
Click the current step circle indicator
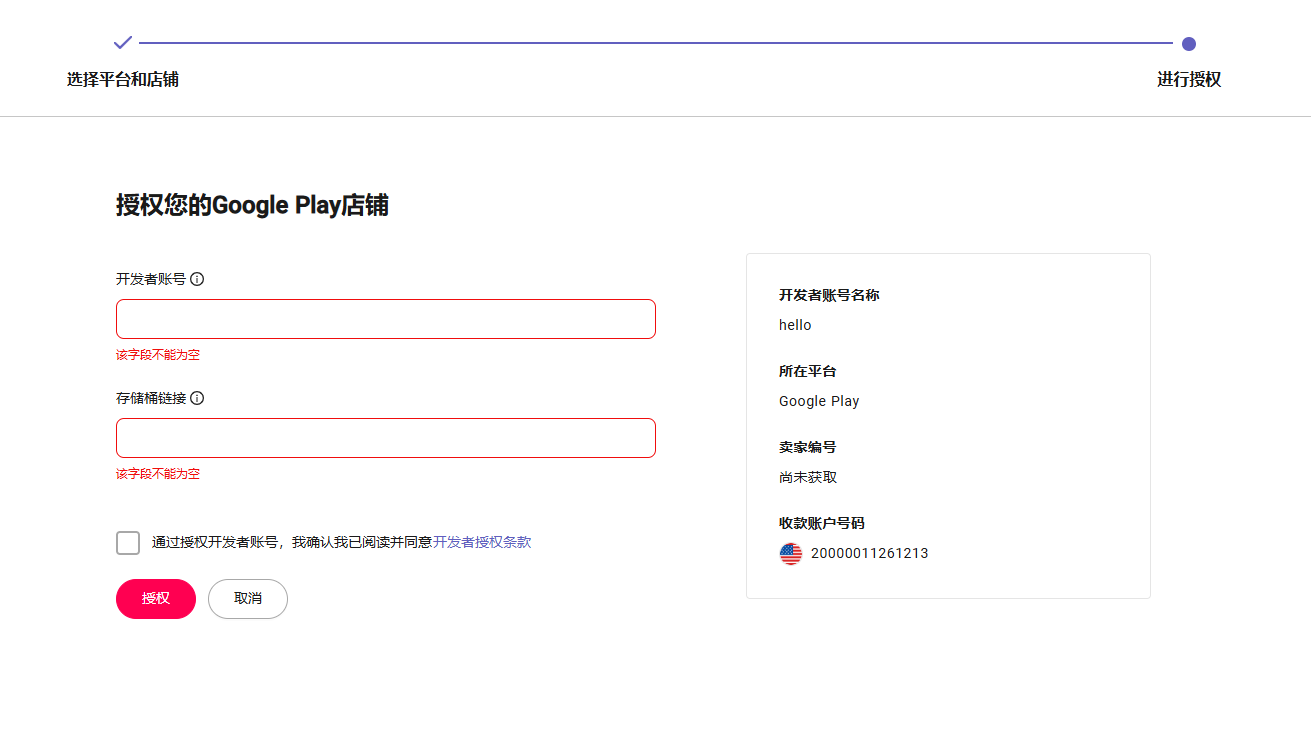pyautogui.click(x=1188, y=44)
